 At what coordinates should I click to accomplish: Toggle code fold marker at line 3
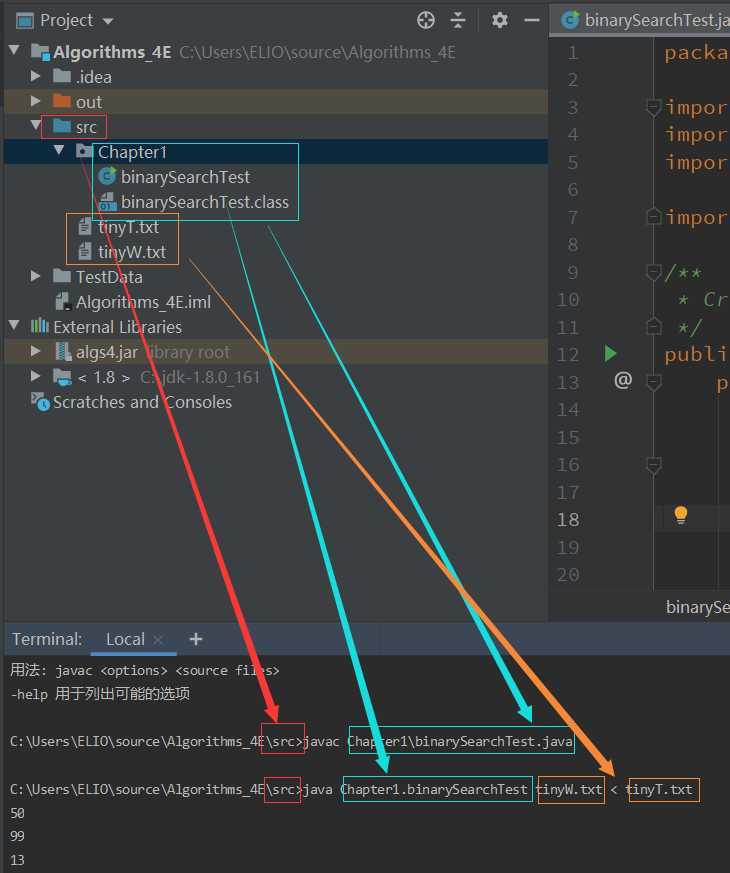654,107
